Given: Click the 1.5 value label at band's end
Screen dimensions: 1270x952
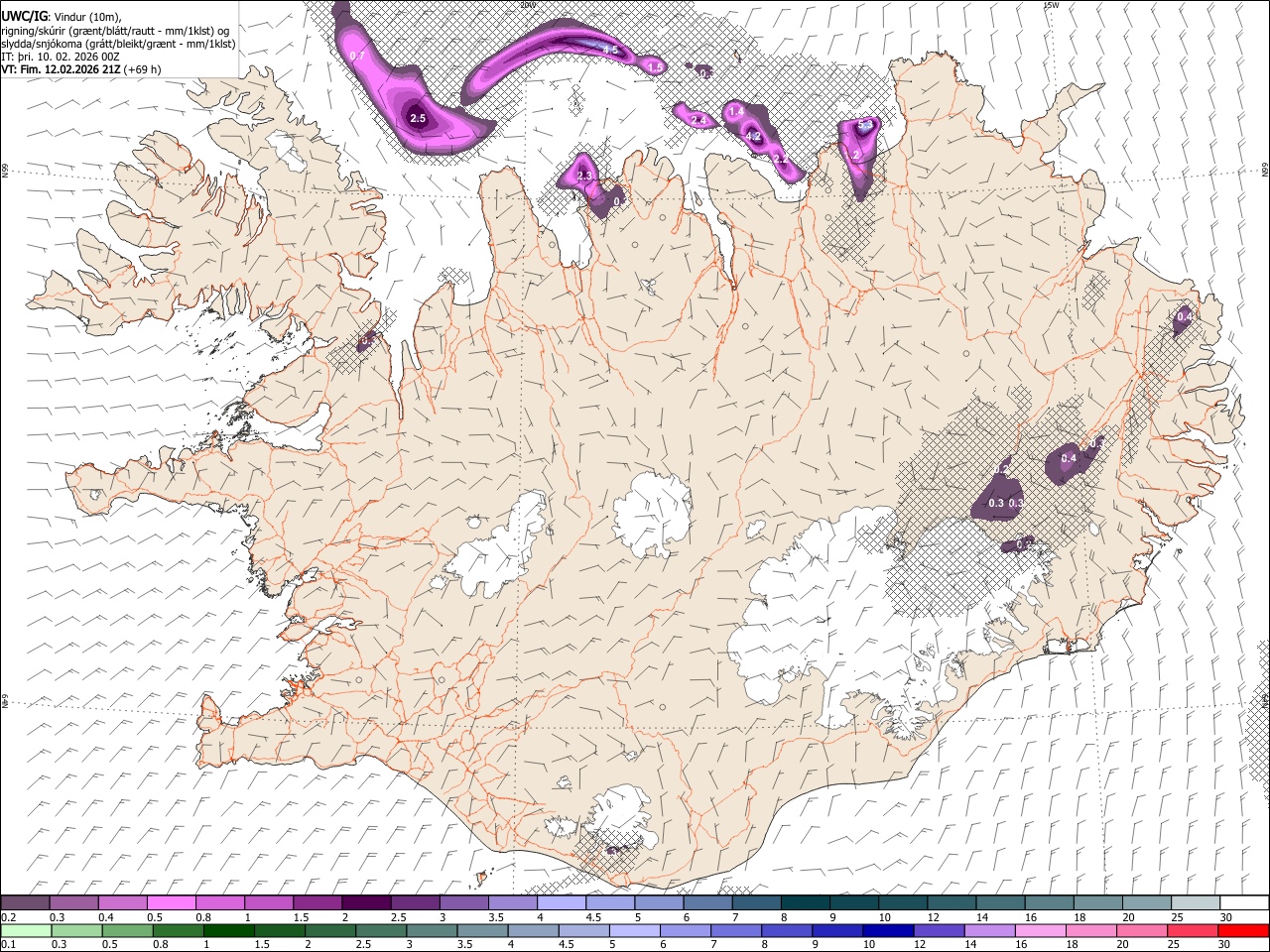Looking at the screenshot, I should (655, 66).
